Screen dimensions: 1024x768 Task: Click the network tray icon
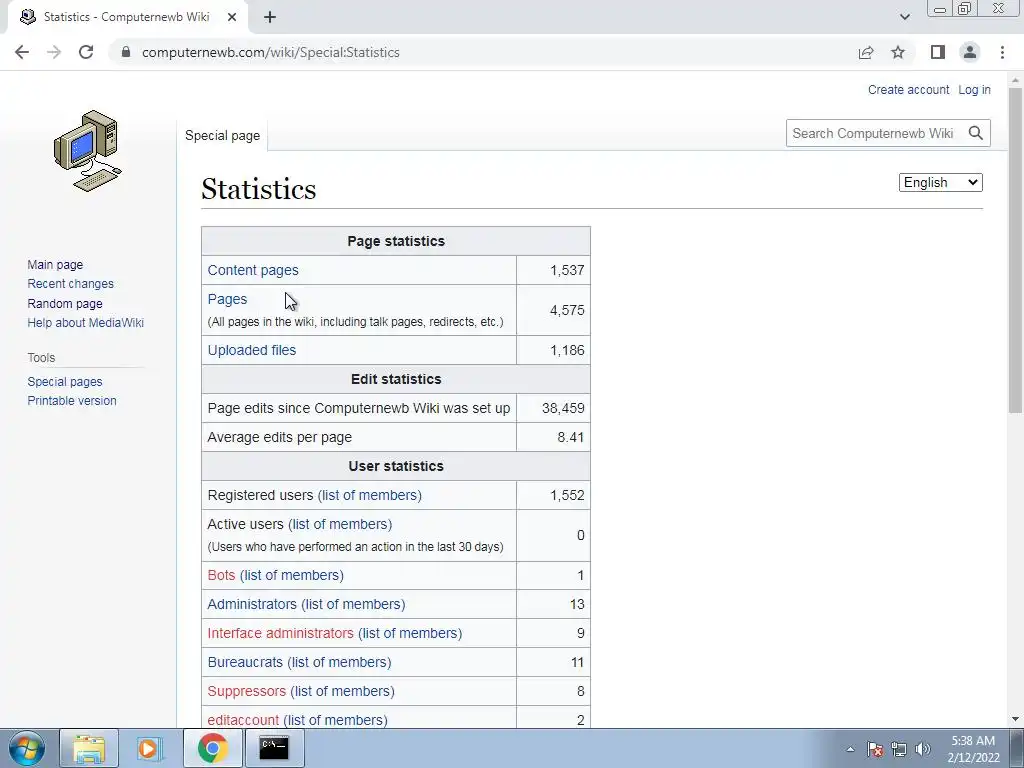click(x=899, y=749)
